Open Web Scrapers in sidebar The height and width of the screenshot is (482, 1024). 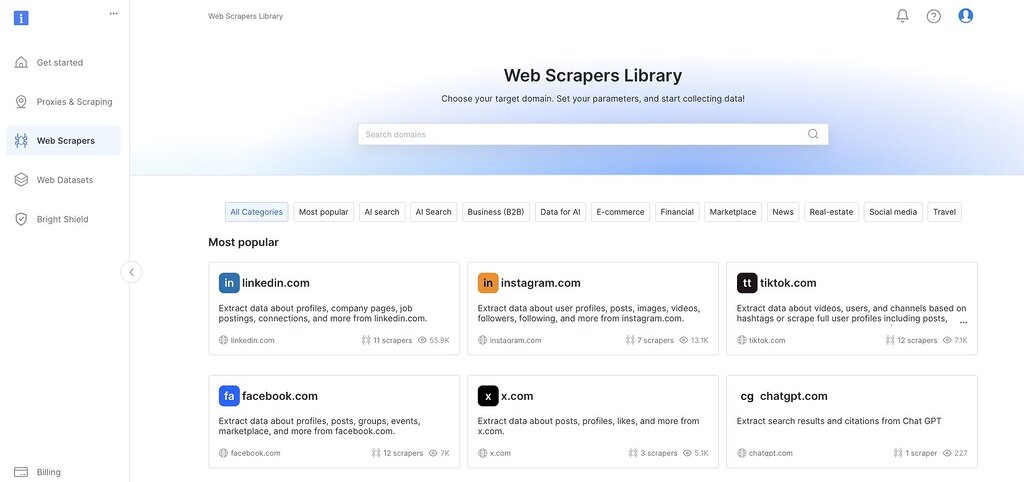63,140
